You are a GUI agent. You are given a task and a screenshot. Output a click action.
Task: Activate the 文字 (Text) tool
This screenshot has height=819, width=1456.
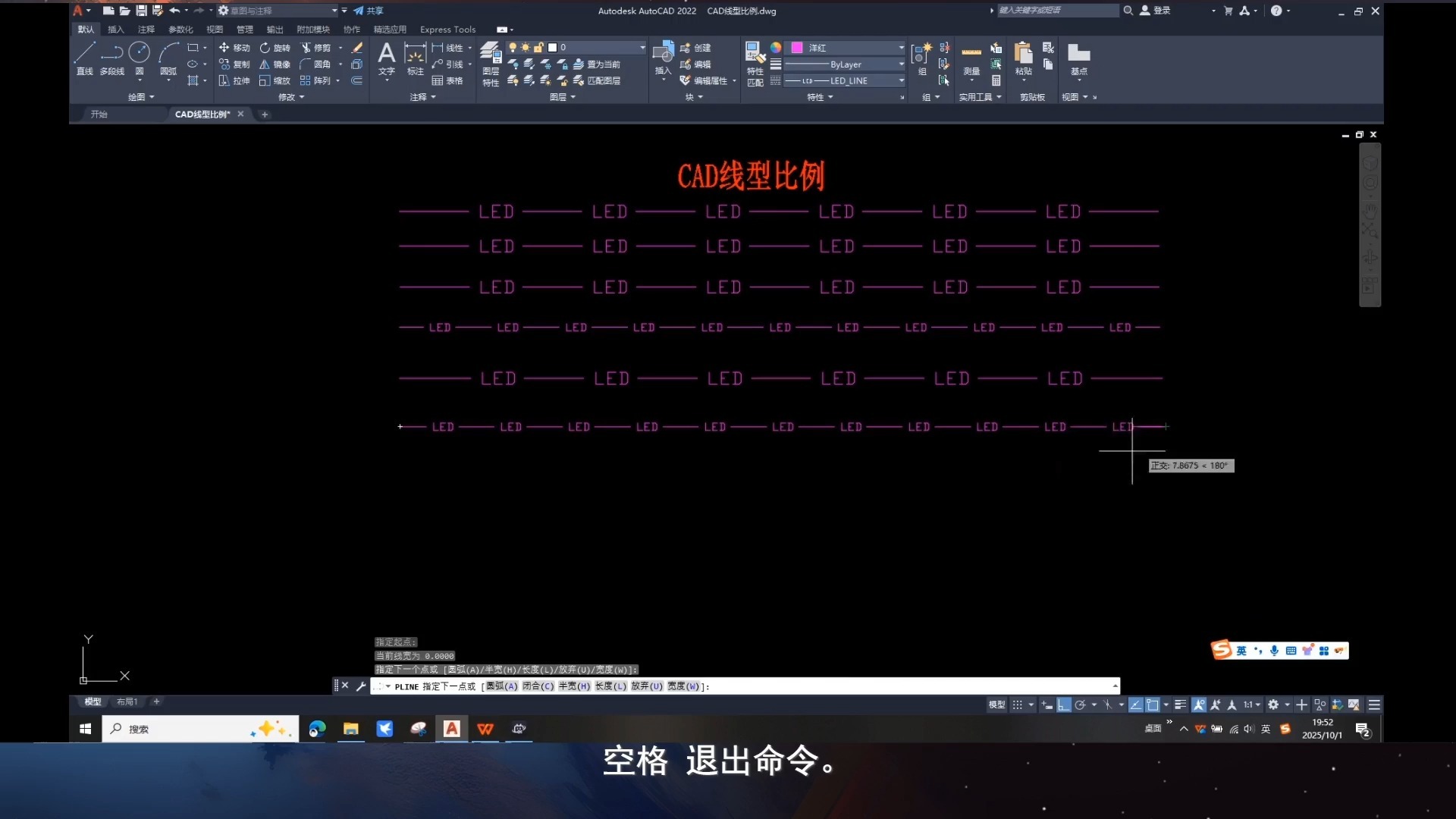pyautogui.click(x=387, y=57)
